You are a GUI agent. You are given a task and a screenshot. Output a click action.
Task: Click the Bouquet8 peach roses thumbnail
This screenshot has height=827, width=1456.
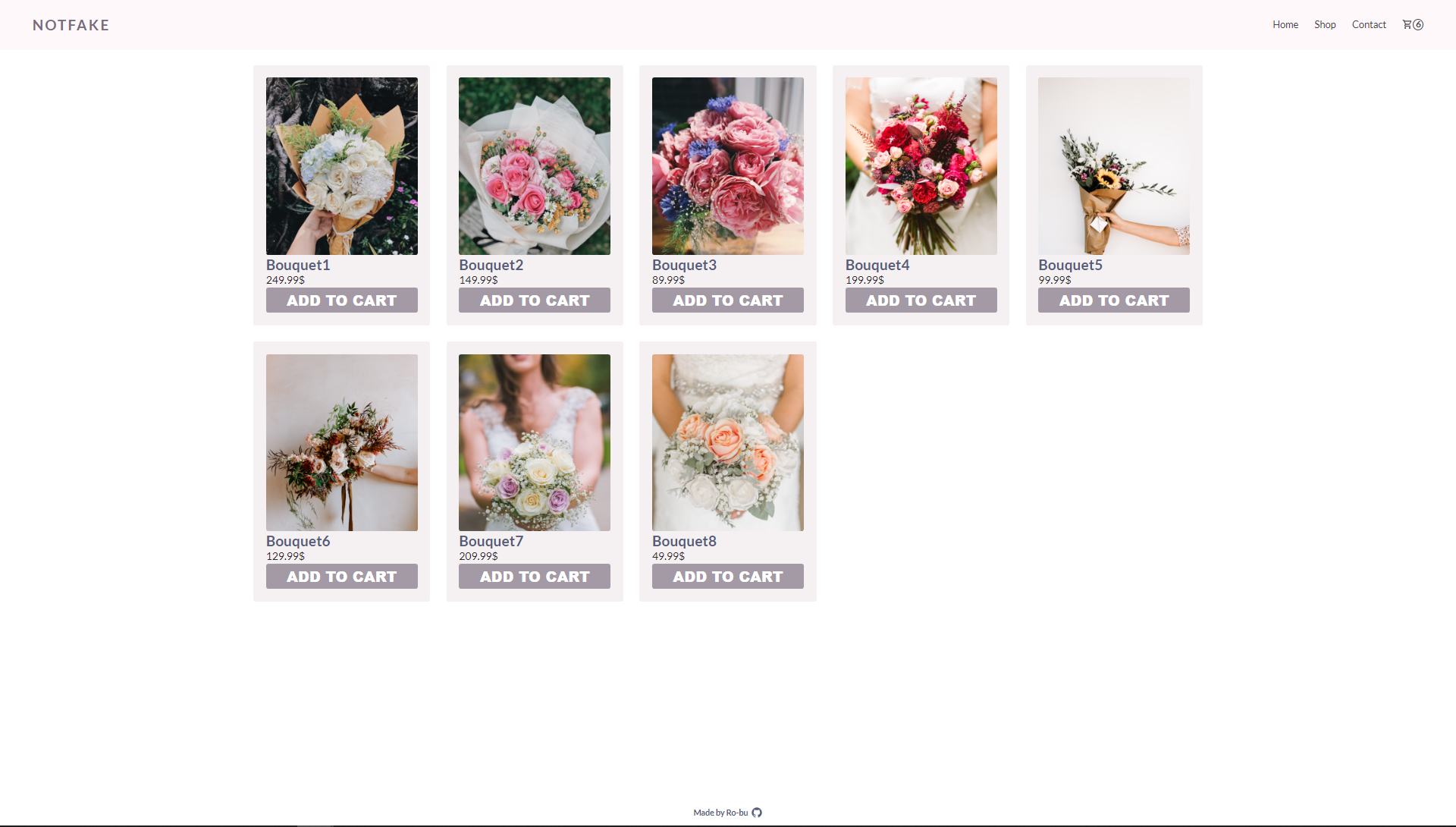pos(727,442)
